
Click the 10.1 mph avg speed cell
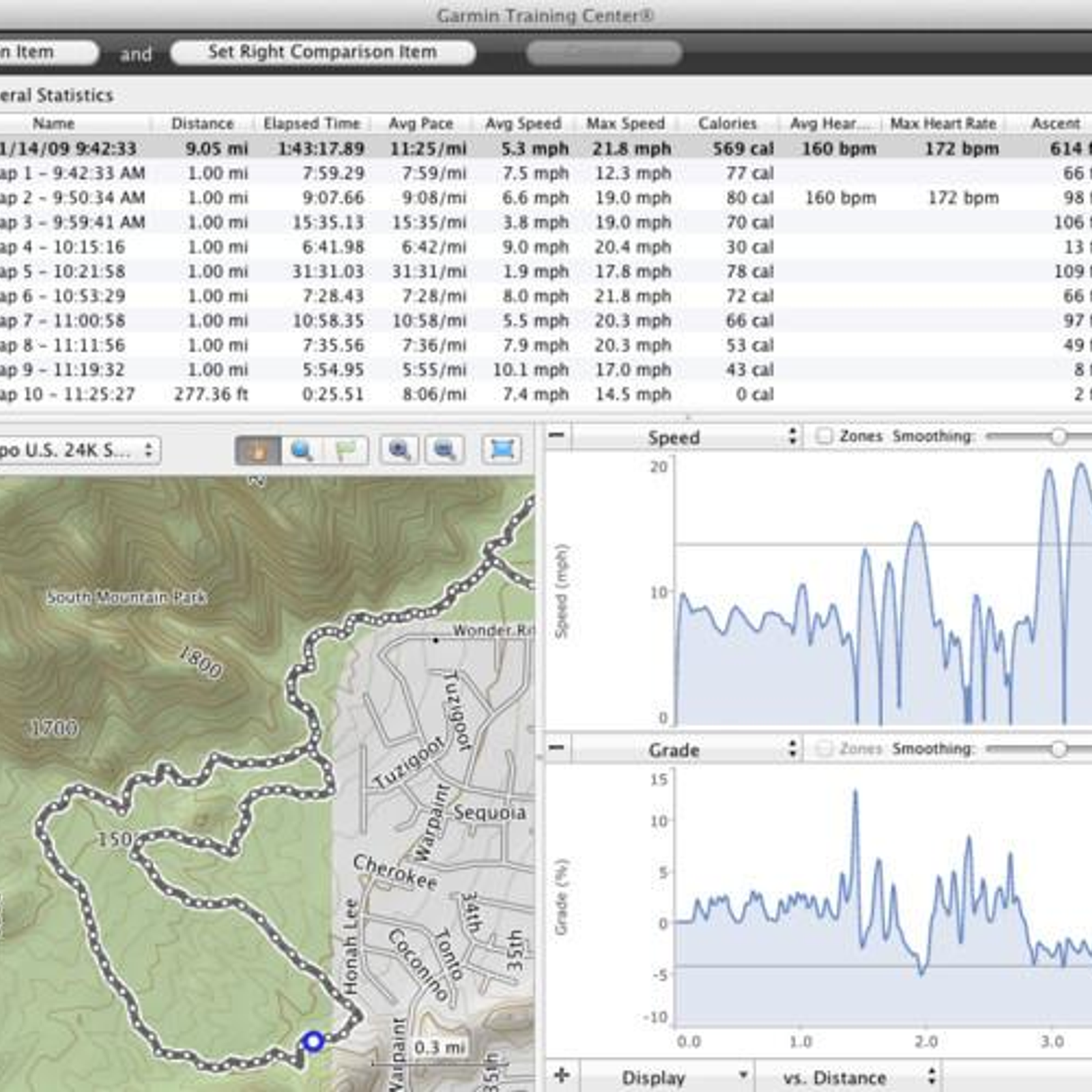[530, 369]
